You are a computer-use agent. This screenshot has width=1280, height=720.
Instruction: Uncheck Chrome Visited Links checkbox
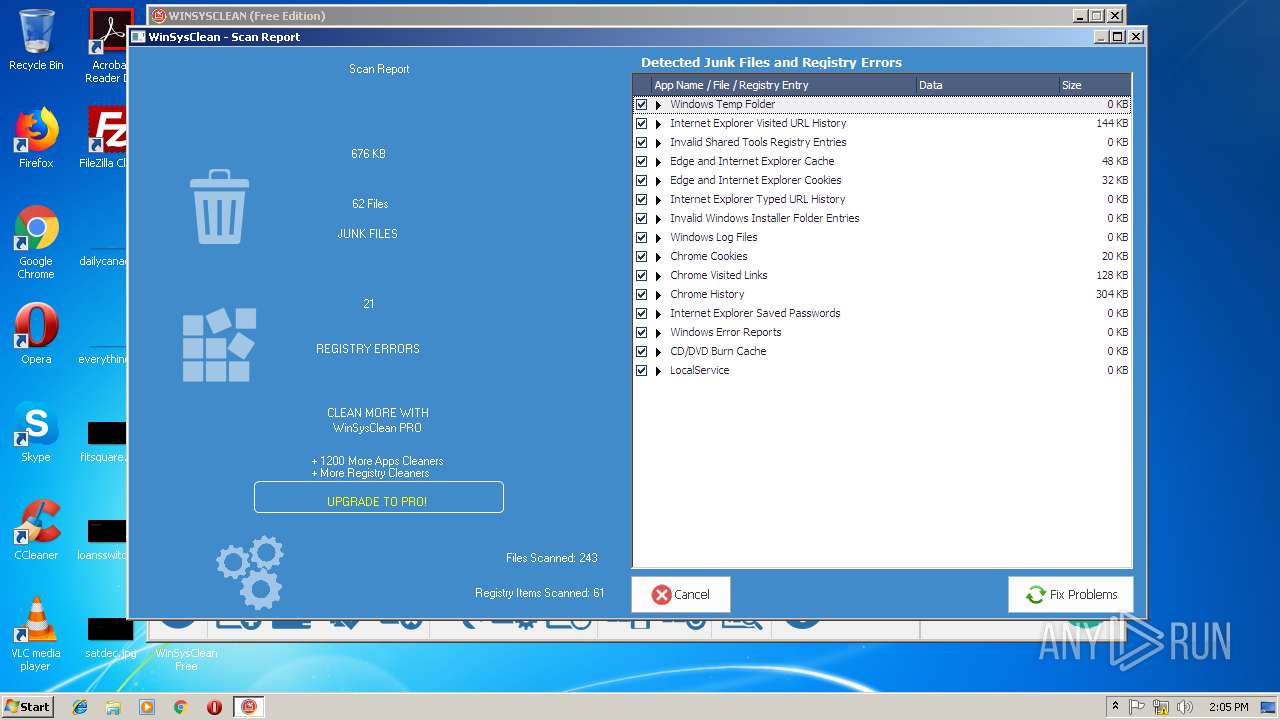click(x=642, y=275)
